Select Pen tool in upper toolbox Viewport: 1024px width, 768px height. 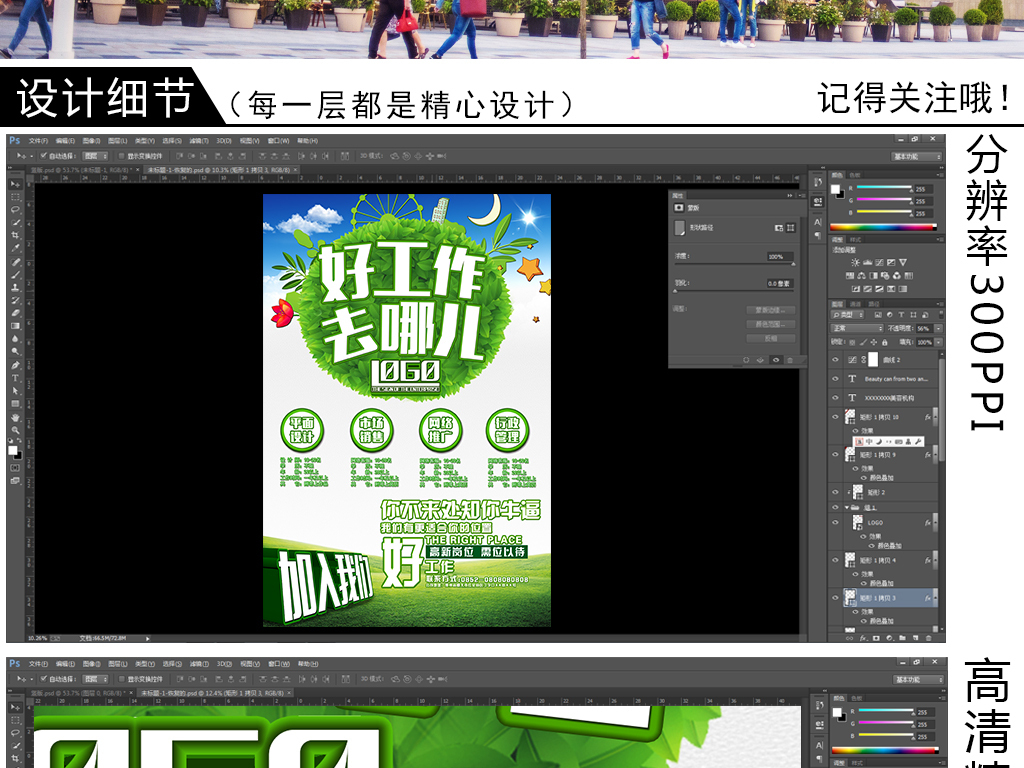tap(15, 365)
